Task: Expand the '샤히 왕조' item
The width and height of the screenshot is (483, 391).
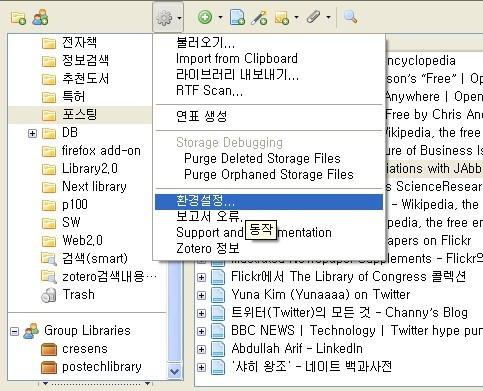Action: [201, 367]
